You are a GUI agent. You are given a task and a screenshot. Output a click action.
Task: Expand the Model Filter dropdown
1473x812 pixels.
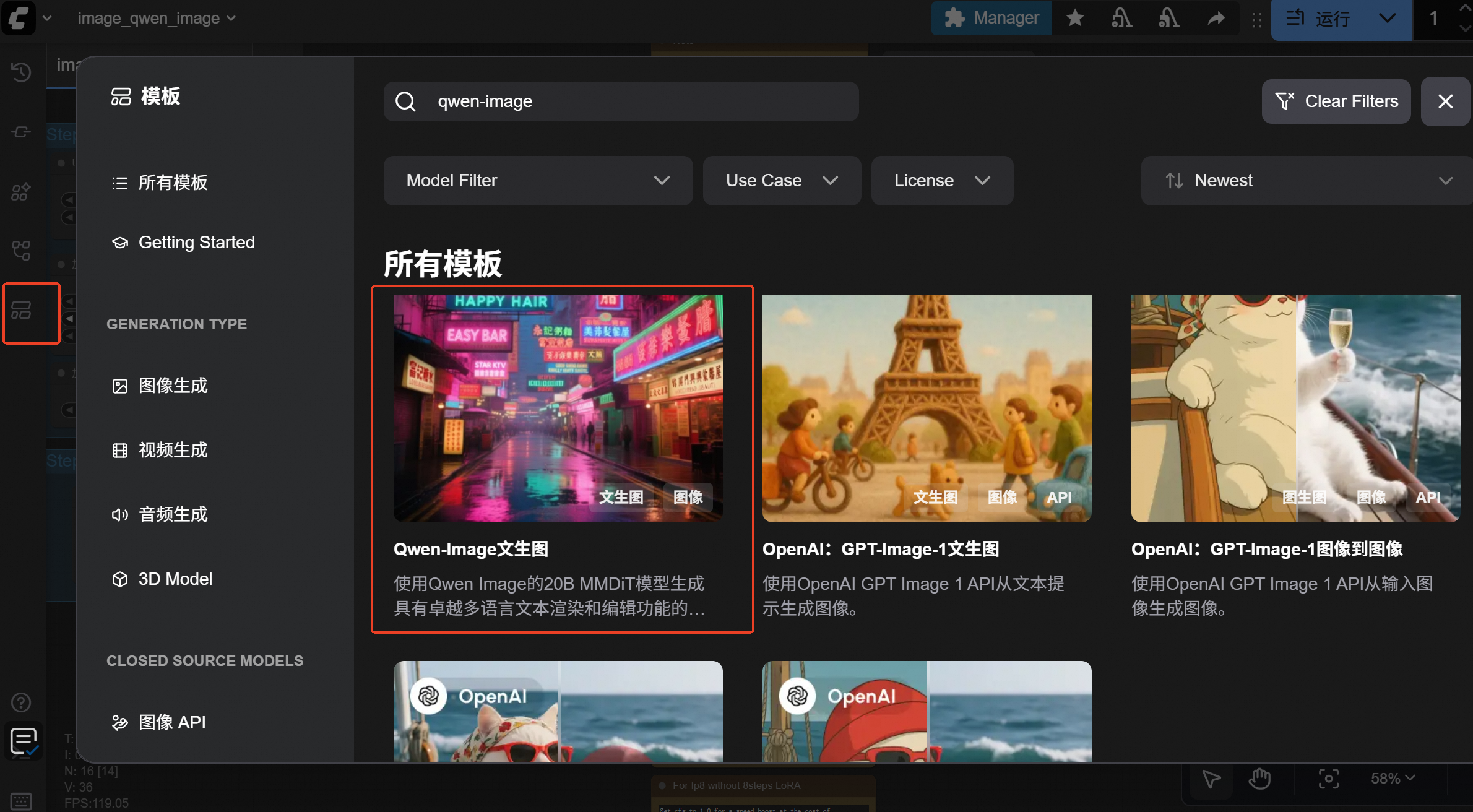(x=537, y=181)
